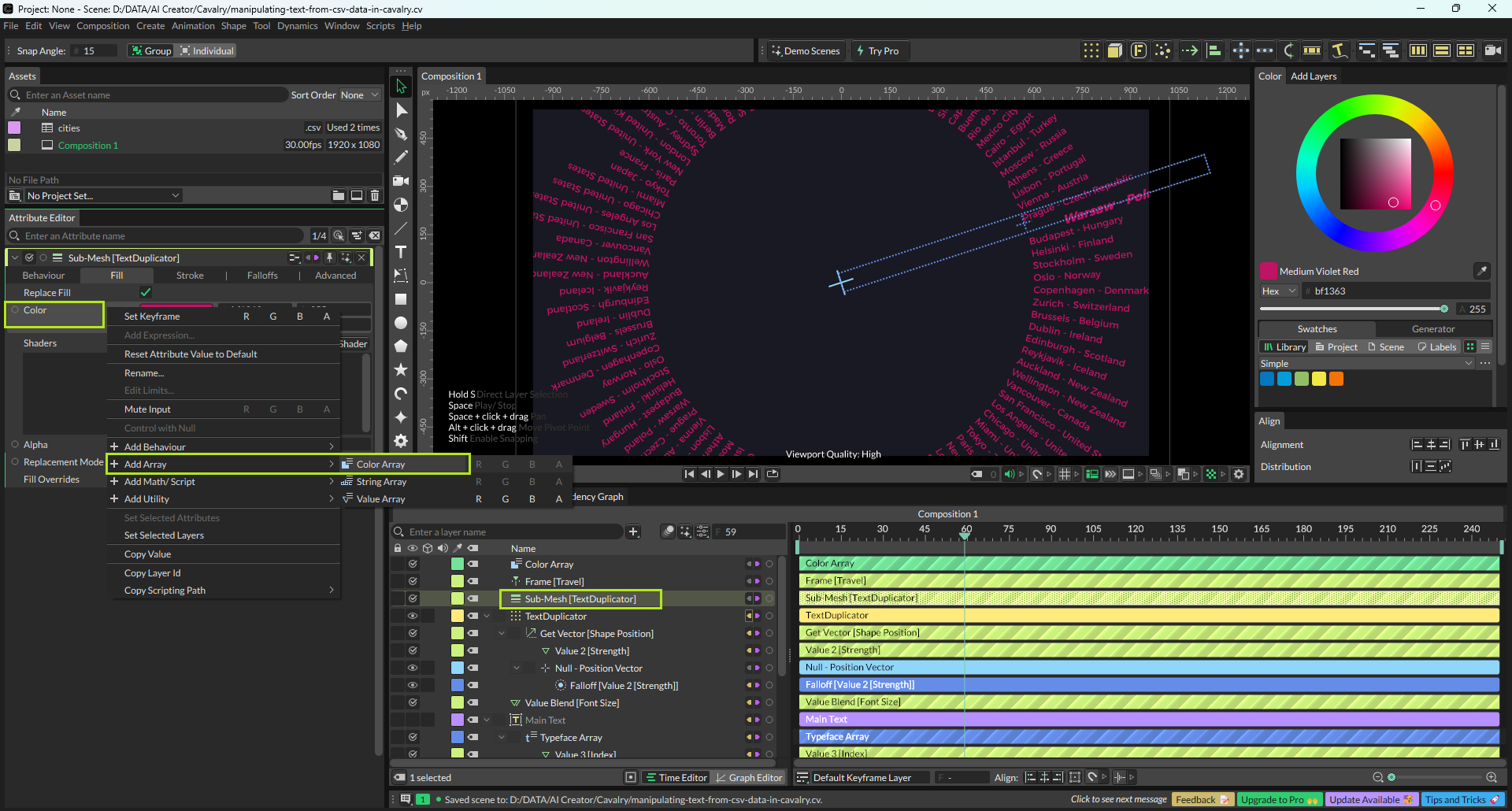Select the Pen tool in toolbox
The width and height of the screenshot is (1512, 811).
[401, 134]
